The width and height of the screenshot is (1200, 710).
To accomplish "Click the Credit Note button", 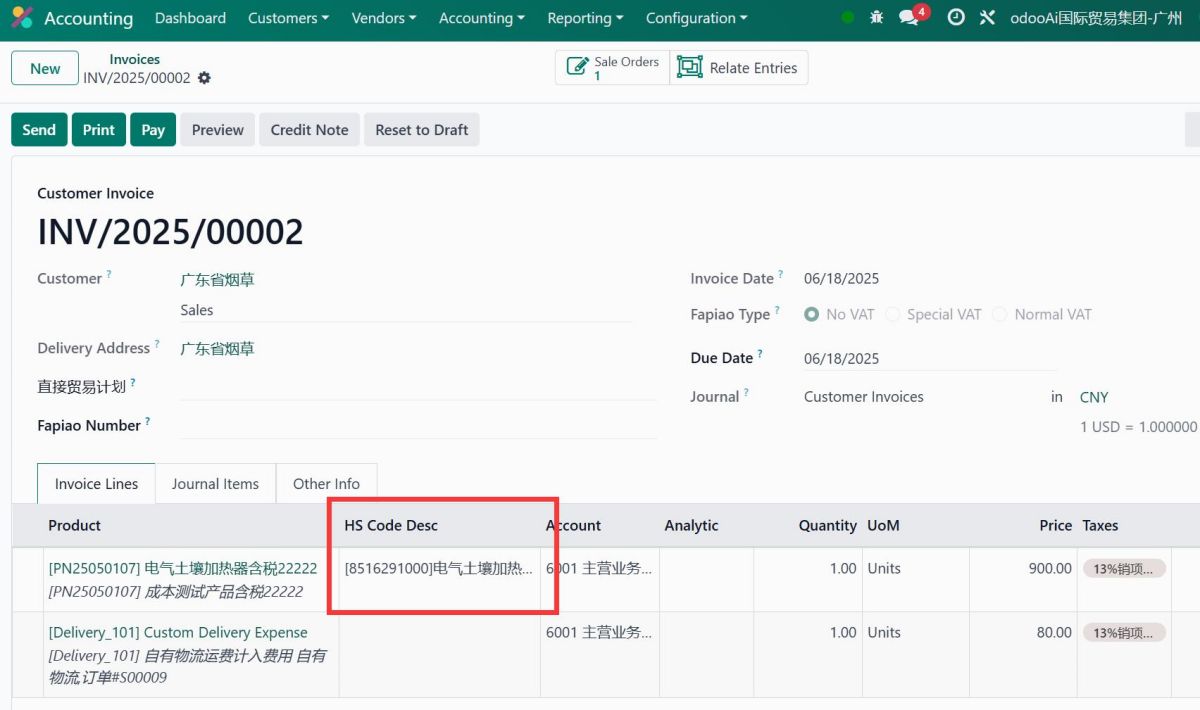I will [x=309, y=130].
